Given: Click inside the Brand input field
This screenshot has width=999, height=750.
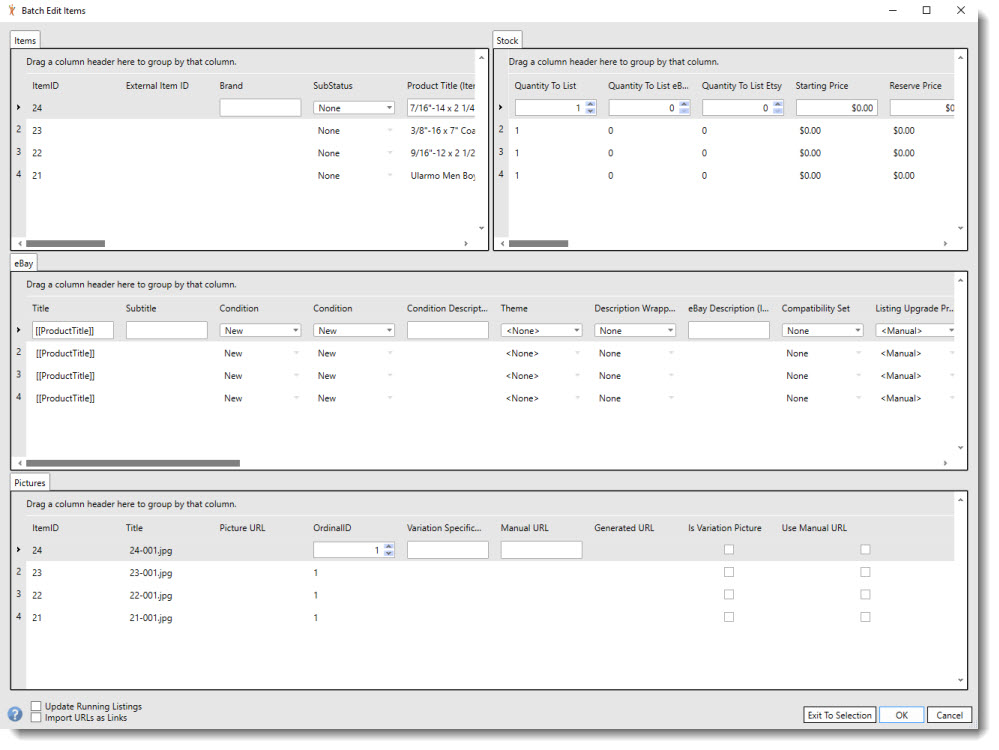Looking at the screenshot, I should point(260,107).
